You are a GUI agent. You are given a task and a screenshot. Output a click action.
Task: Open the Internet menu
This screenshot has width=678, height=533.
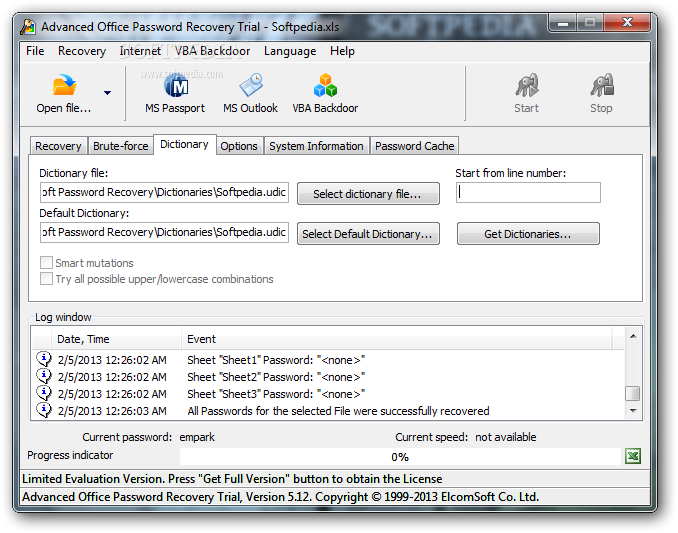tap(140, 51)
